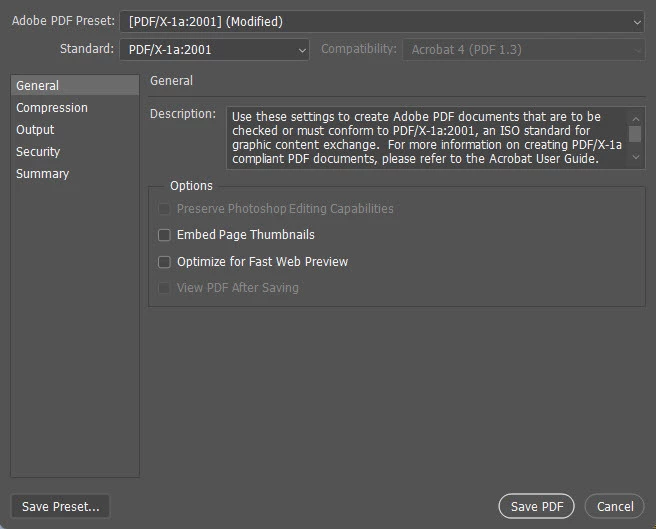656x529 pixels.
Task: Open the Security category
Action: (x=75, y=152)
